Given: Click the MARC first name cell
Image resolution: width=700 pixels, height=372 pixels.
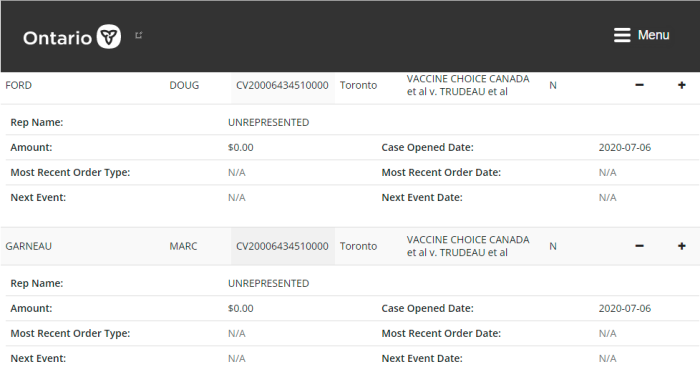Looking at the screenshot, I should tap(183, 246).
